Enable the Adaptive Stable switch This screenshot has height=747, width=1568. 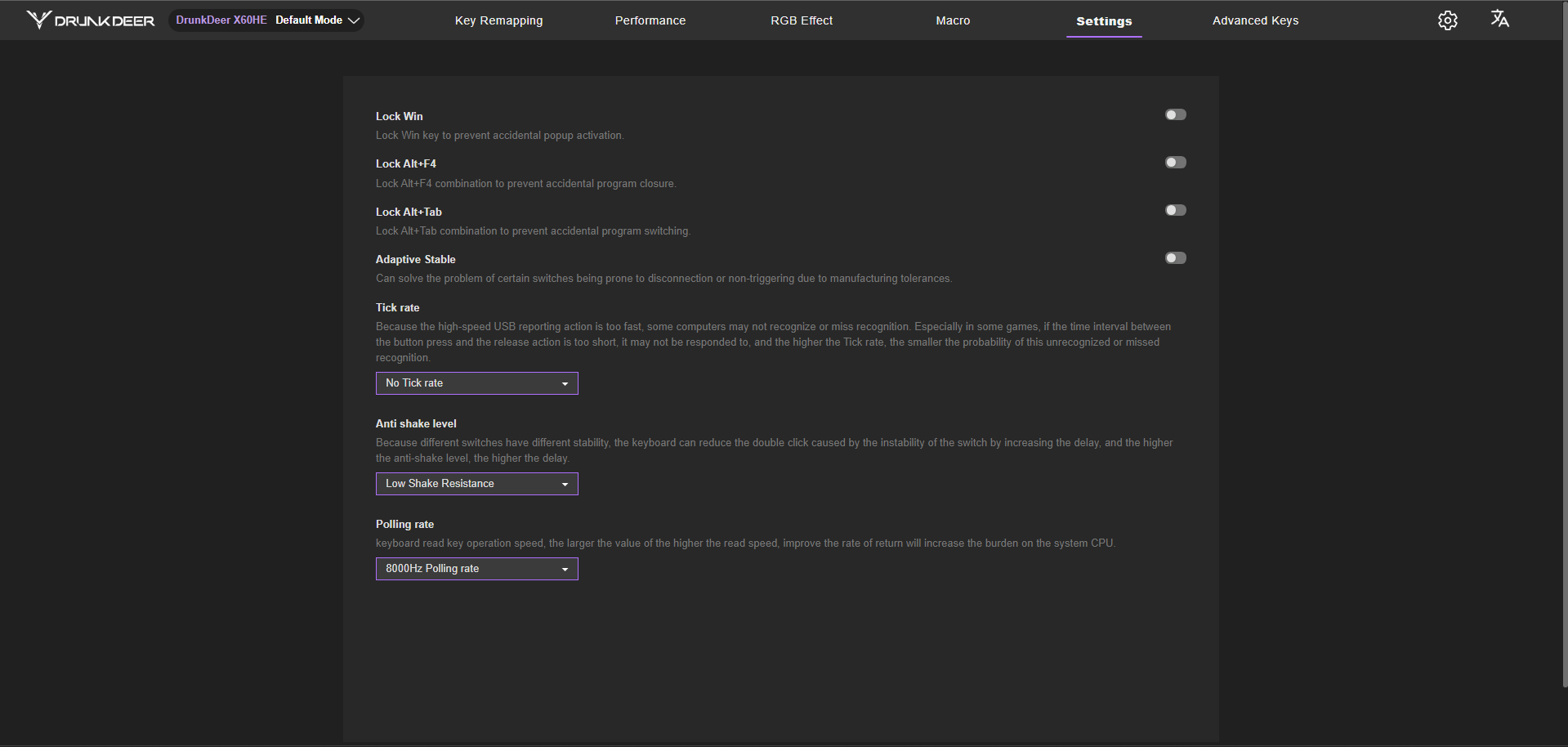point(1175,258)
